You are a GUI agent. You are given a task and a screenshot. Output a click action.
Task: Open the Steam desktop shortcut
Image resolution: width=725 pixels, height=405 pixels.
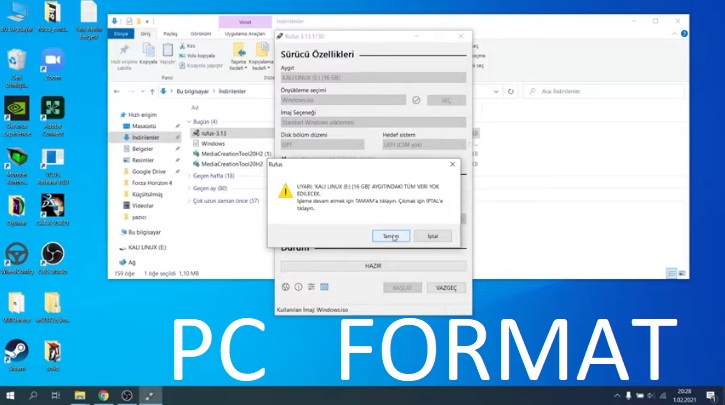[x=17, y=355]
